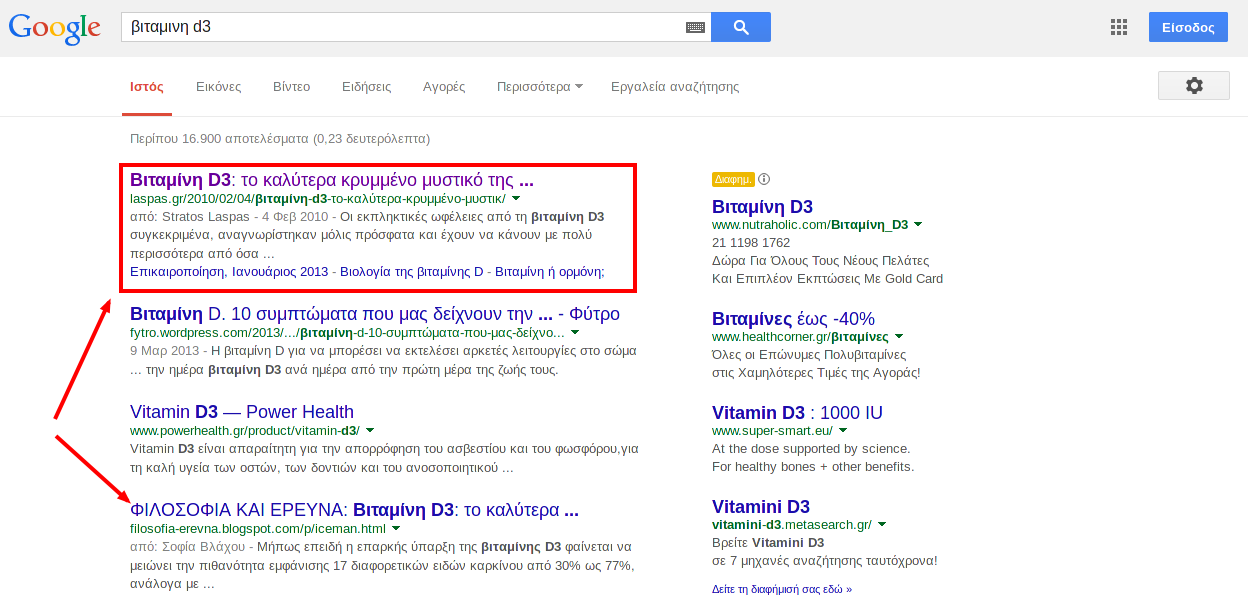This screenshot has height=606, width=1248.
Task: Click the fytro.wordpress.com green URL text
Action: 347,333
